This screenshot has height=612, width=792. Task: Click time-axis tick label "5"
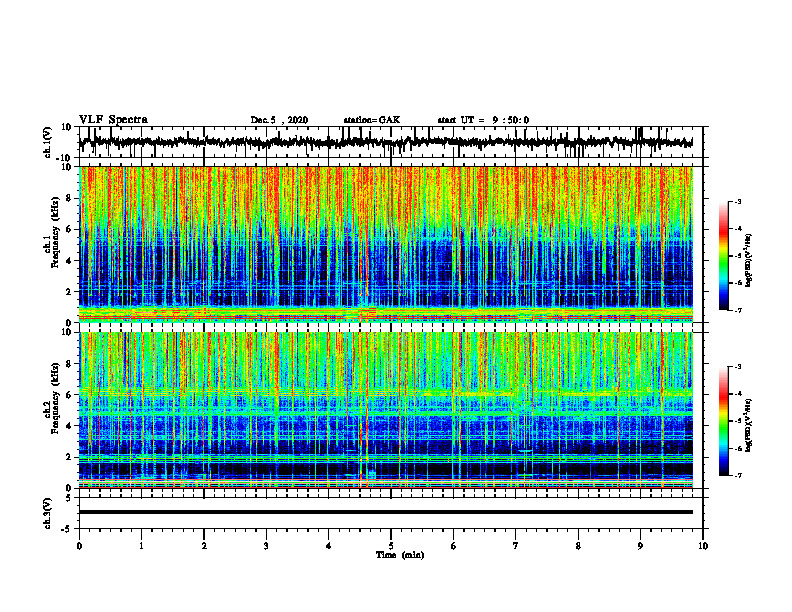(x=391, y=546)
